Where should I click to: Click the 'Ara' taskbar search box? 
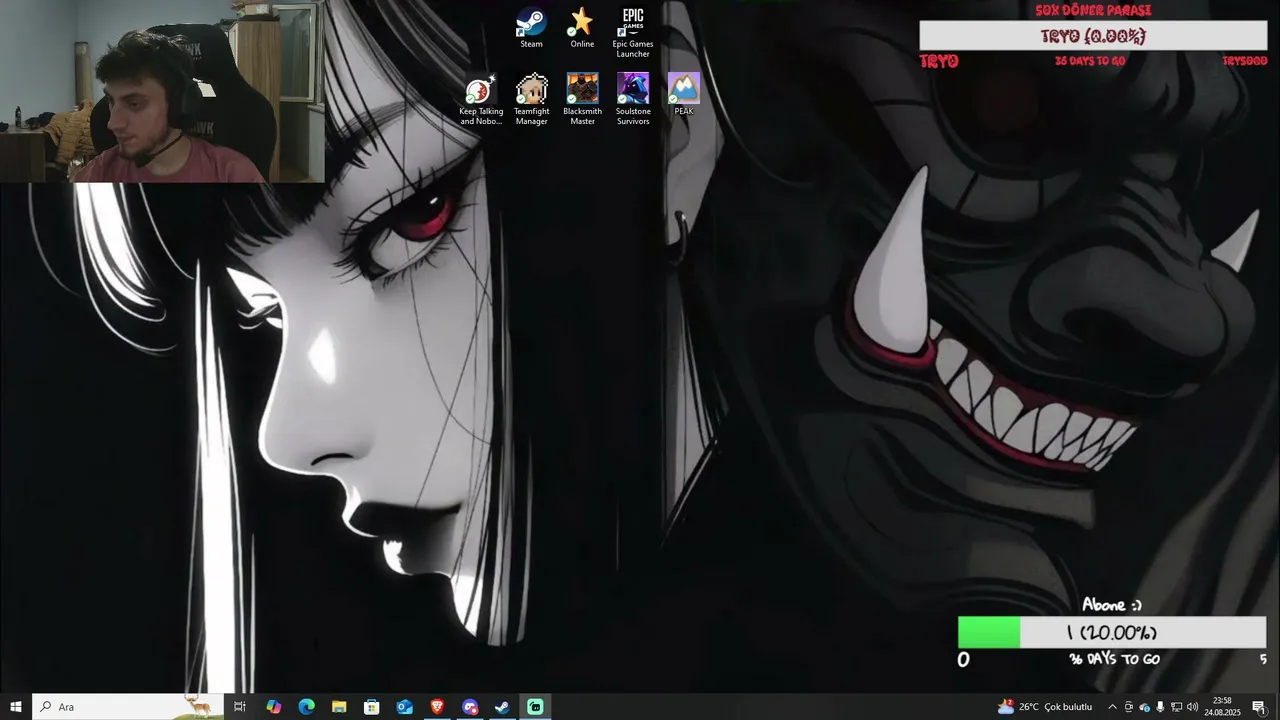tap(128, 707)
